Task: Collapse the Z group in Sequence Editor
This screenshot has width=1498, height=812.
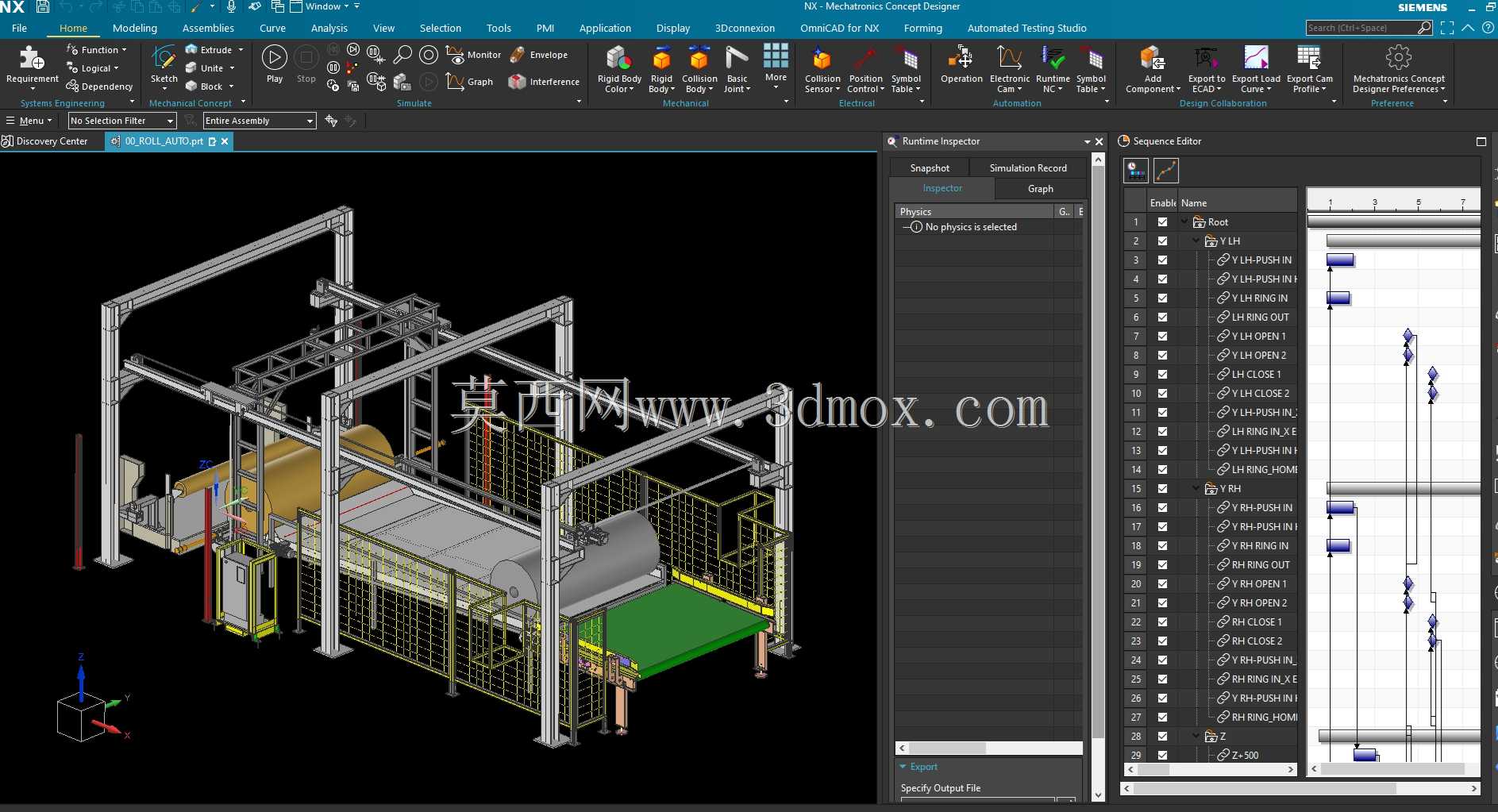Action: tap(1196, 736)
